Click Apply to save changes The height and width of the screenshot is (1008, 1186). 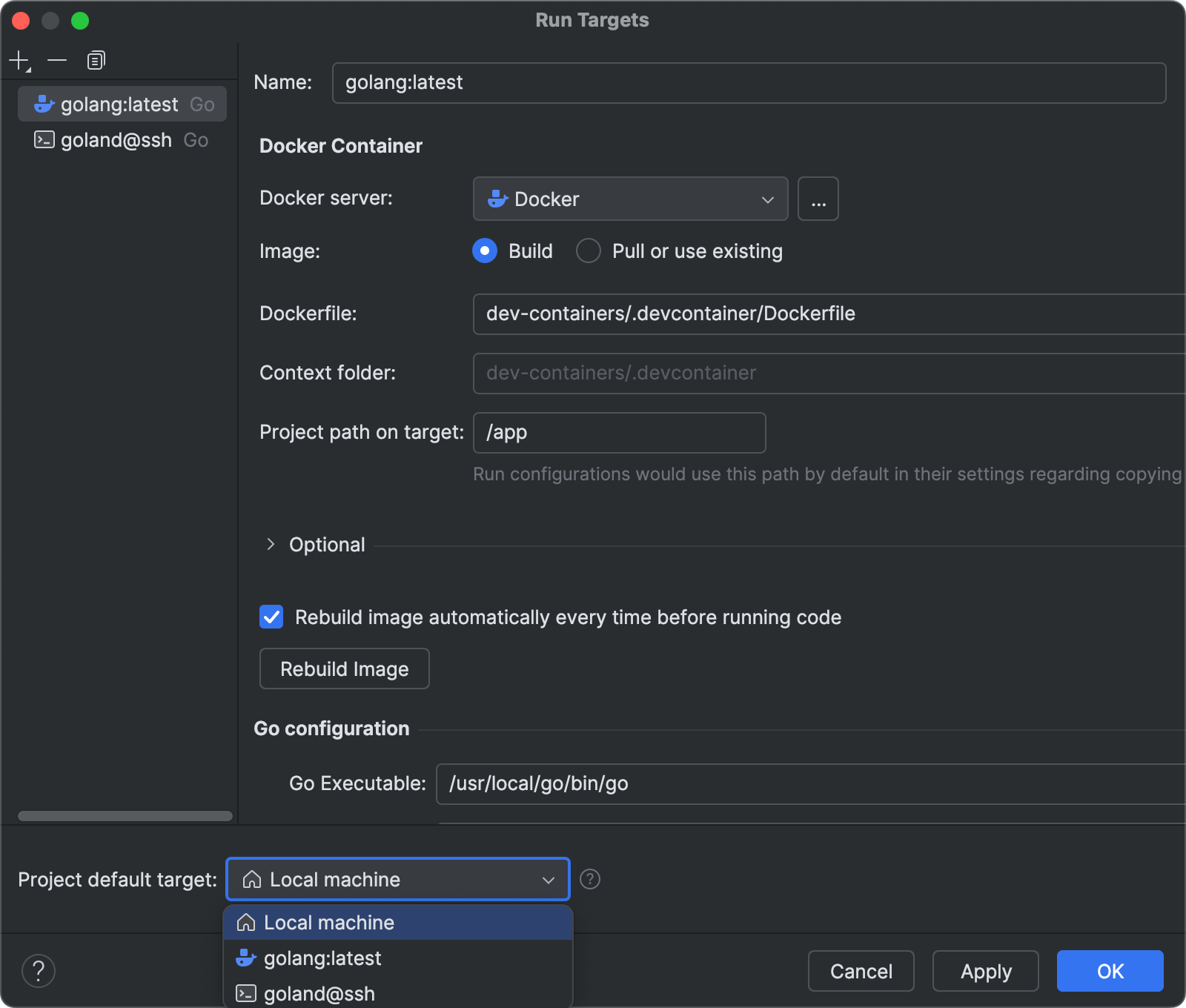click(x=985, y=971)
